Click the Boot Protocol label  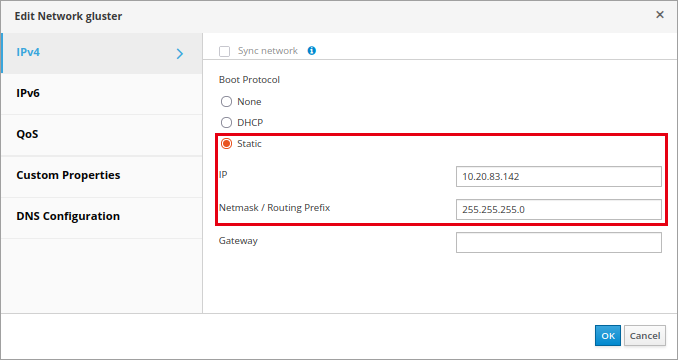(x=249, y=80)
